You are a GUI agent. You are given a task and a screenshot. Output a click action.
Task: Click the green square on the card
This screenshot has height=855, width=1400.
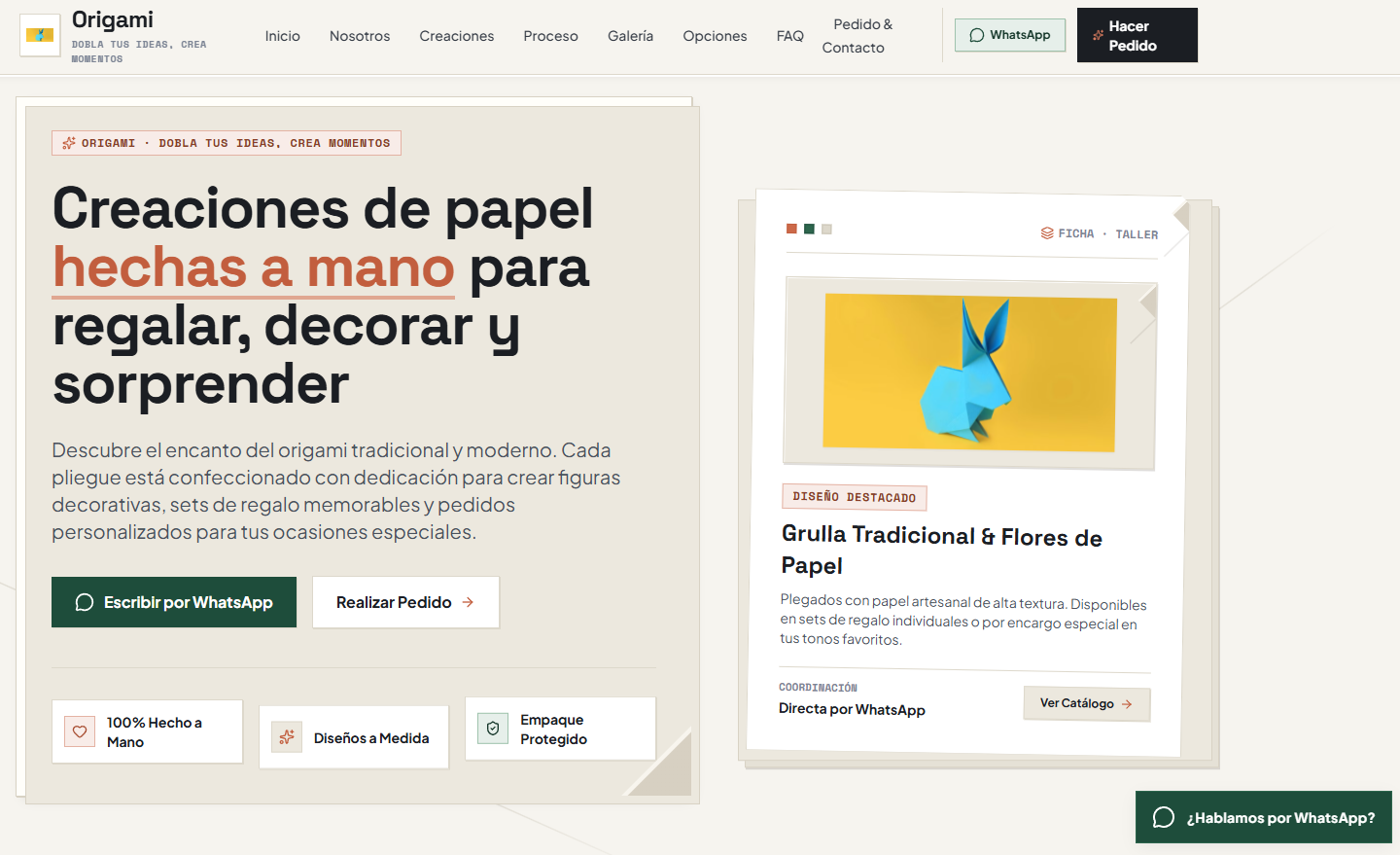point(809,229)
